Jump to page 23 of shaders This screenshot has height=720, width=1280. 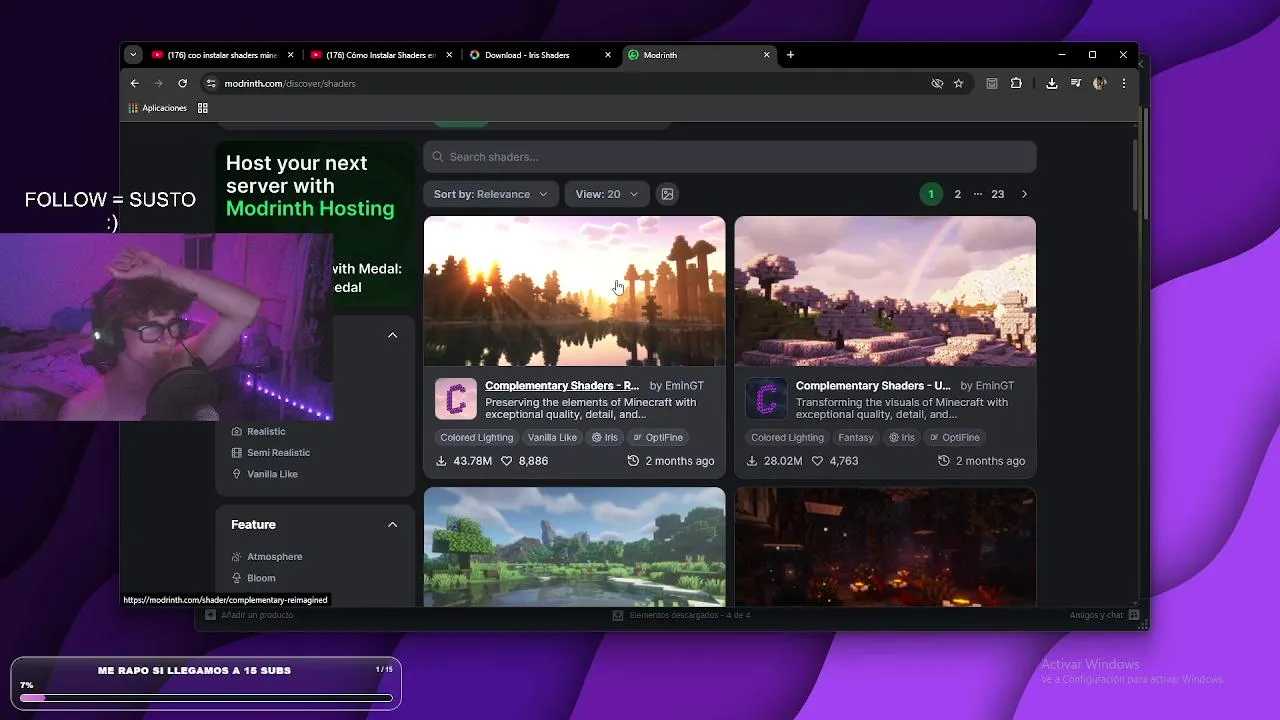[x=997, y=194]
